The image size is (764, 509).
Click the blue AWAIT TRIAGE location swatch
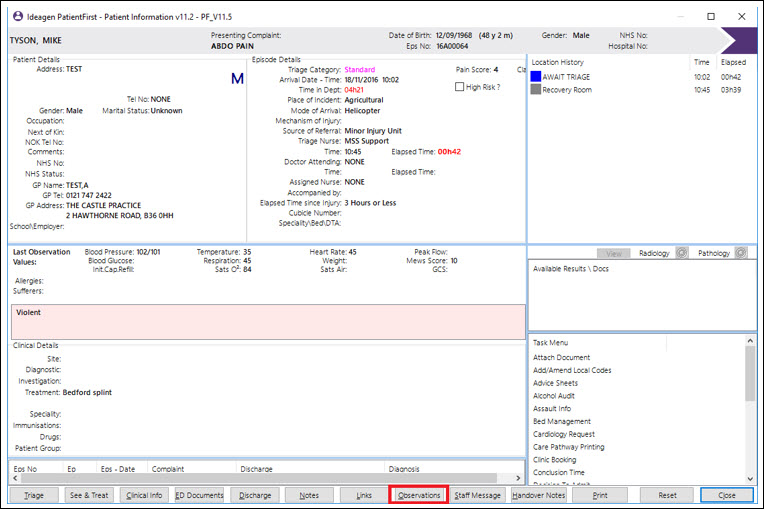pyautogui.click(x=535, y=76)
